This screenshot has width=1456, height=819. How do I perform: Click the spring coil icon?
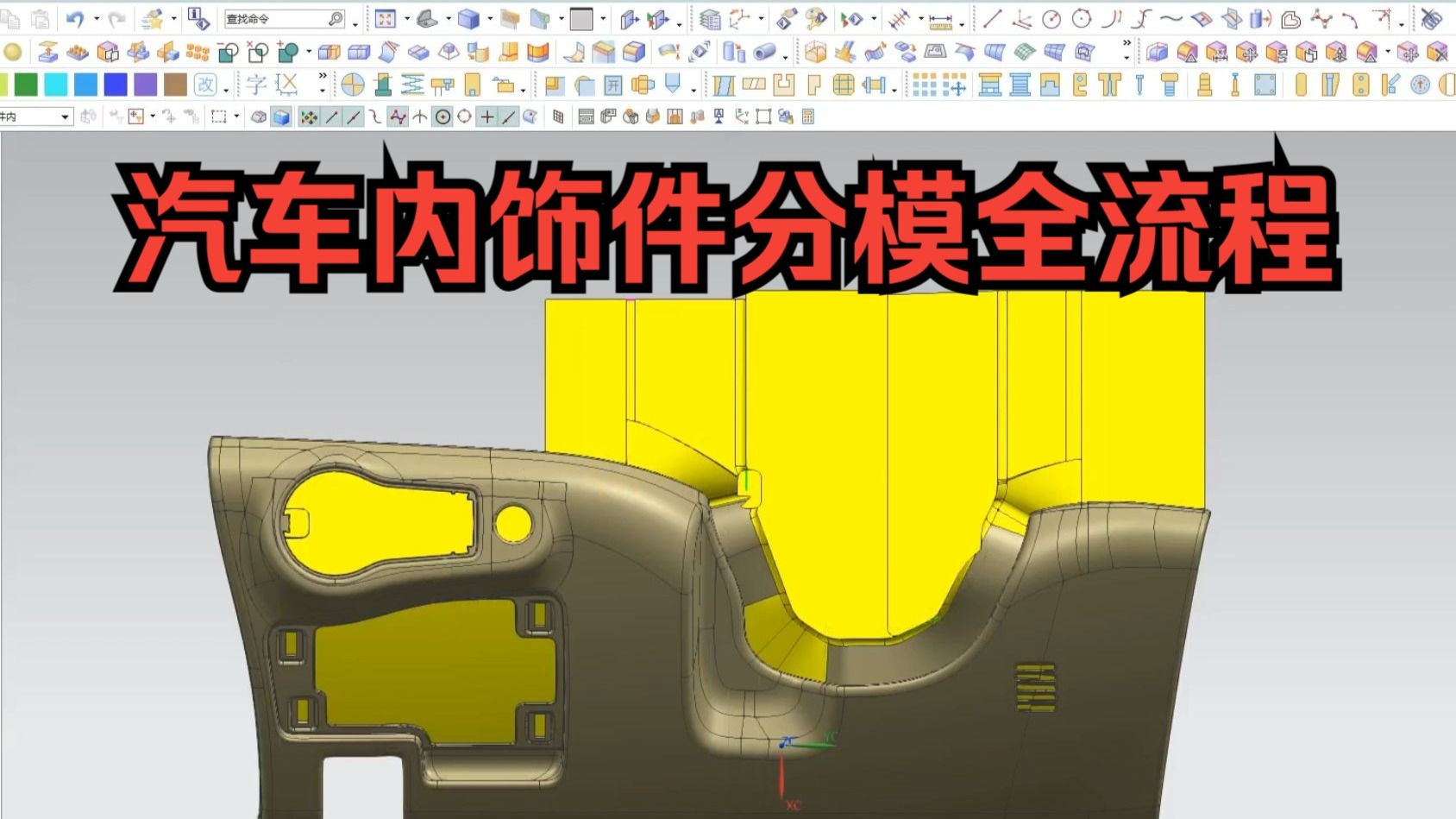412,85
